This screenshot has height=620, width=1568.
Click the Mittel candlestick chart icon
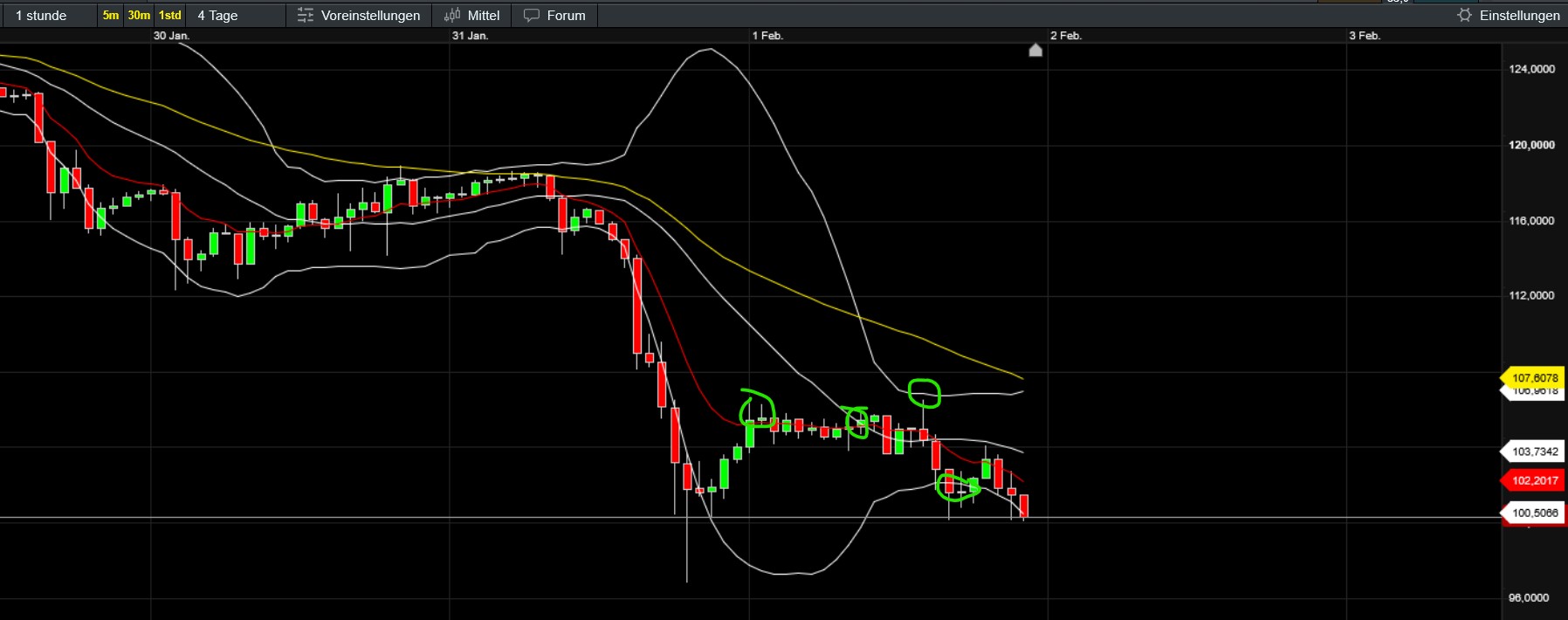[x=451, y=15]
